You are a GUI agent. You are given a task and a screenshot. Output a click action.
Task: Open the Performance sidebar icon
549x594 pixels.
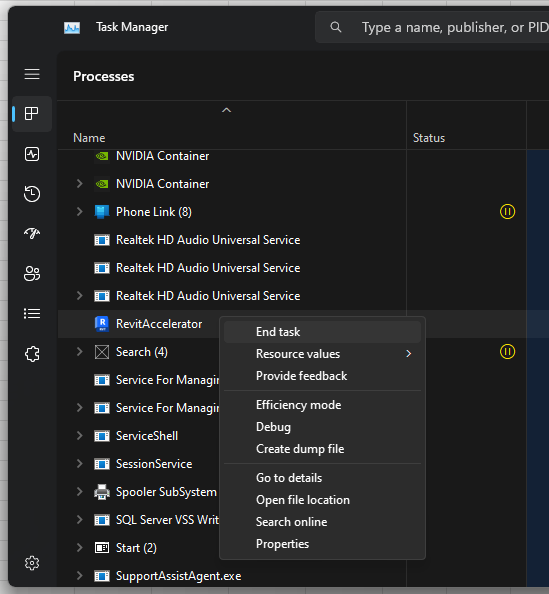click(x=32, y=154)
